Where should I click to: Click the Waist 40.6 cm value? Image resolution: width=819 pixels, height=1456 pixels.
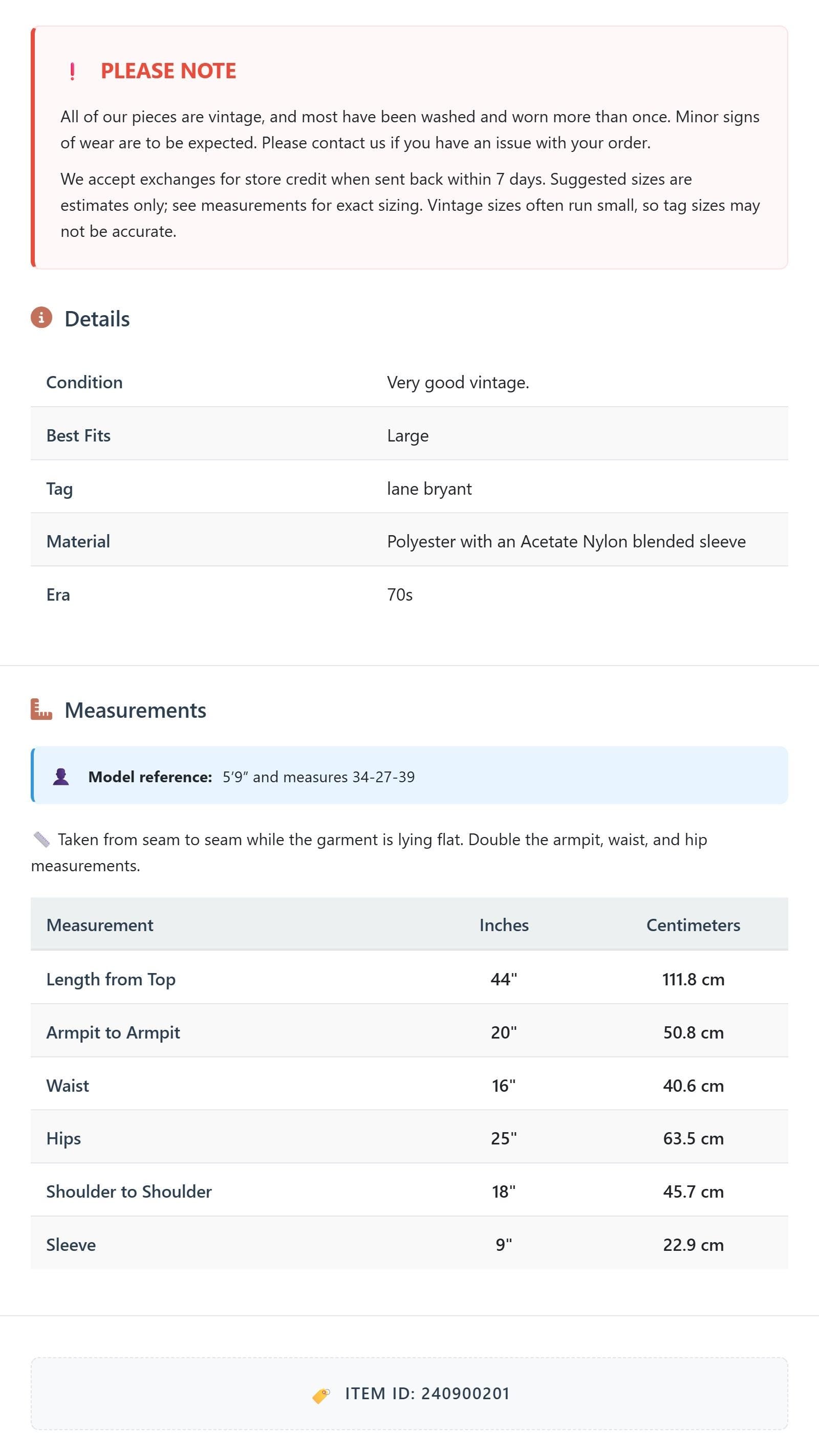pyautogui.click(x=694, y=1085)
